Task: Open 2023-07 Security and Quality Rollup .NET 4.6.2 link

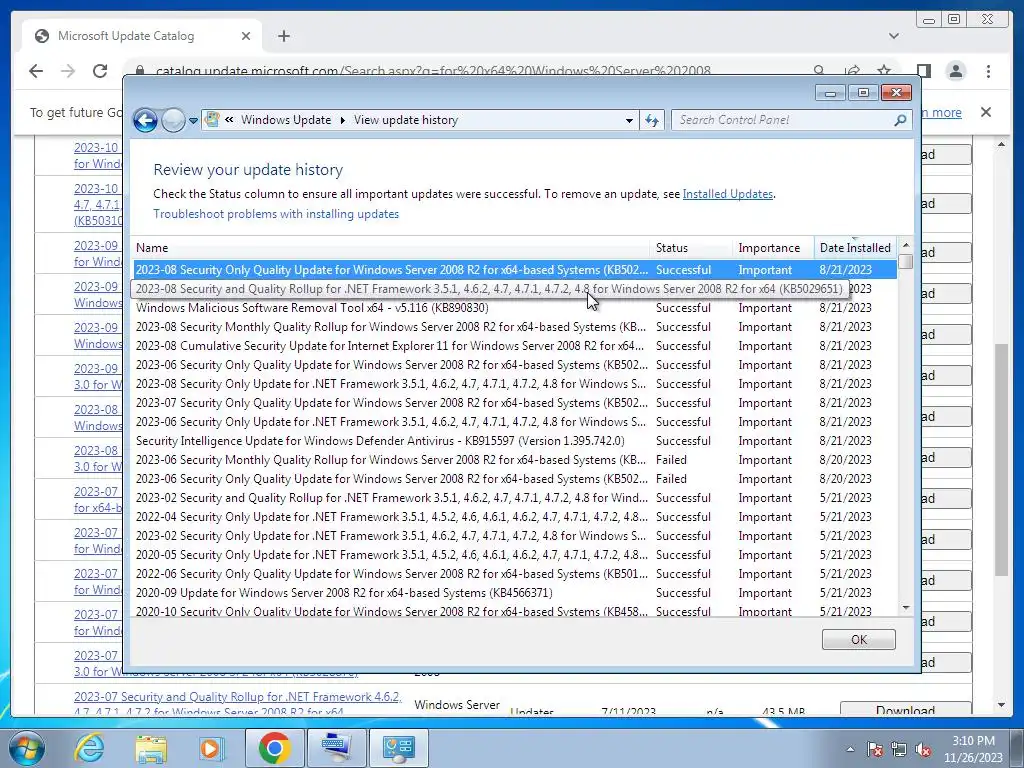Action: [238, 704]
